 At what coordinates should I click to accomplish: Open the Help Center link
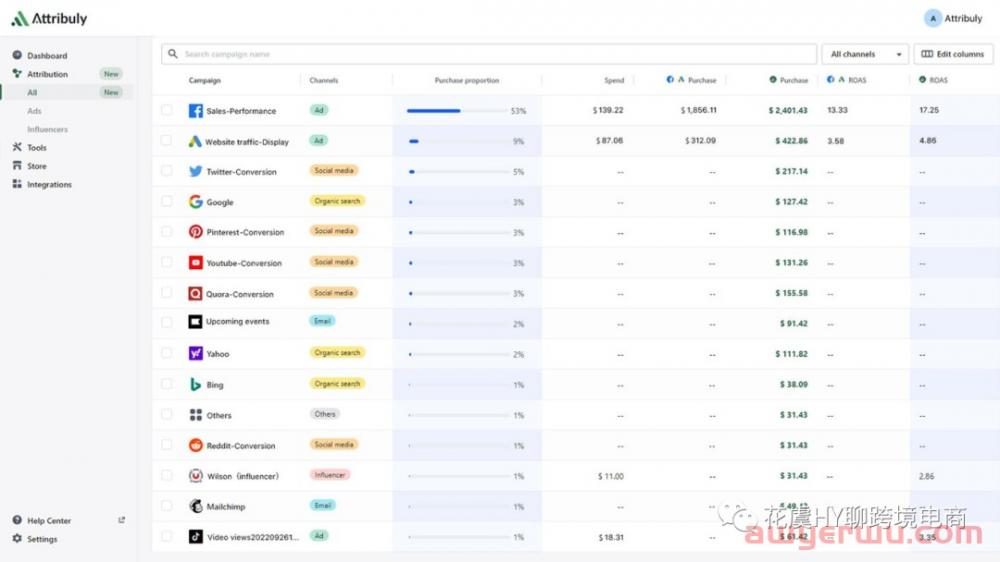coord(48,521)
